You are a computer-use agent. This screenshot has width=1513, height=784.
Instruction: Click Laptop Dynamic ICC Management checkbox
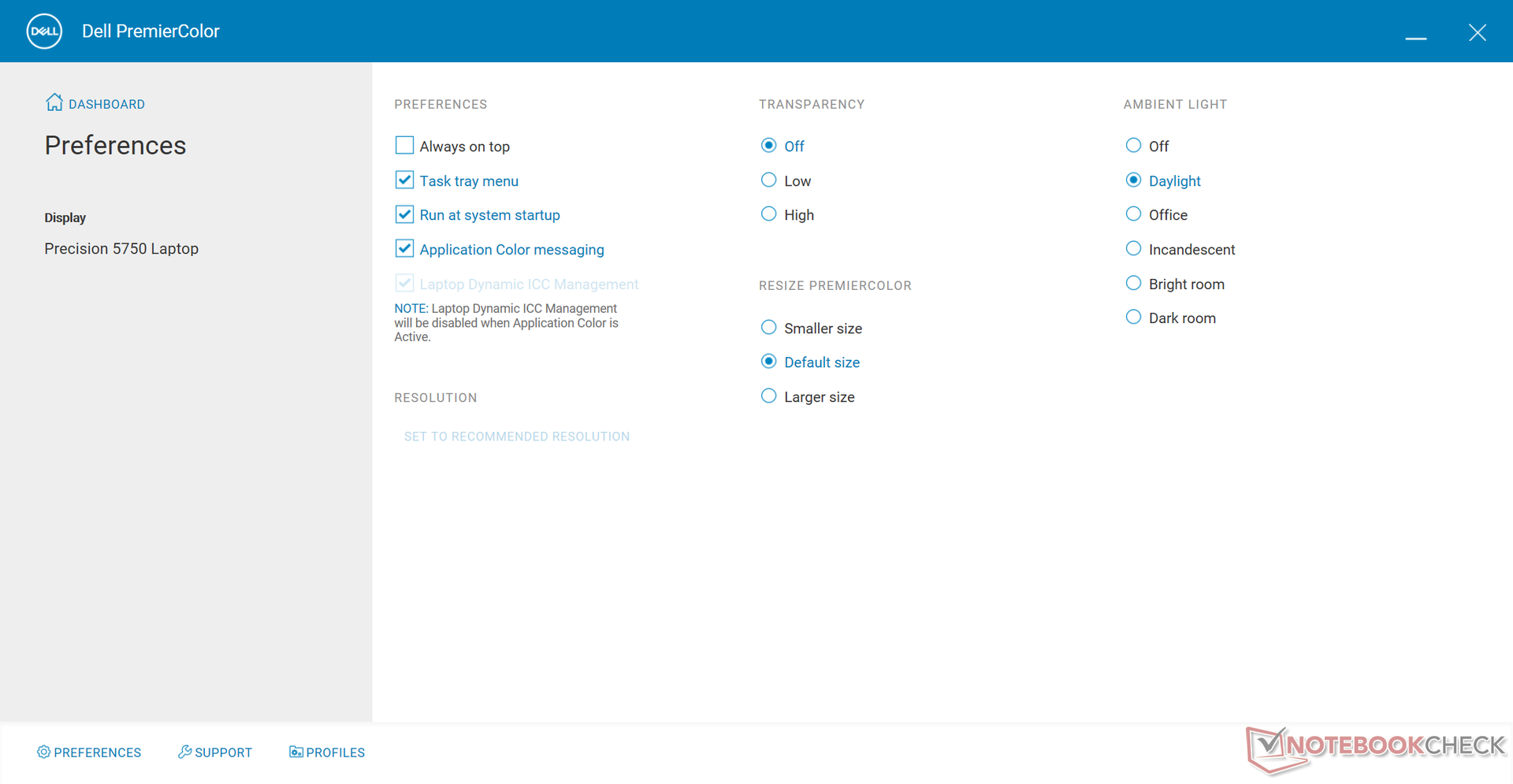coord(404,283)
